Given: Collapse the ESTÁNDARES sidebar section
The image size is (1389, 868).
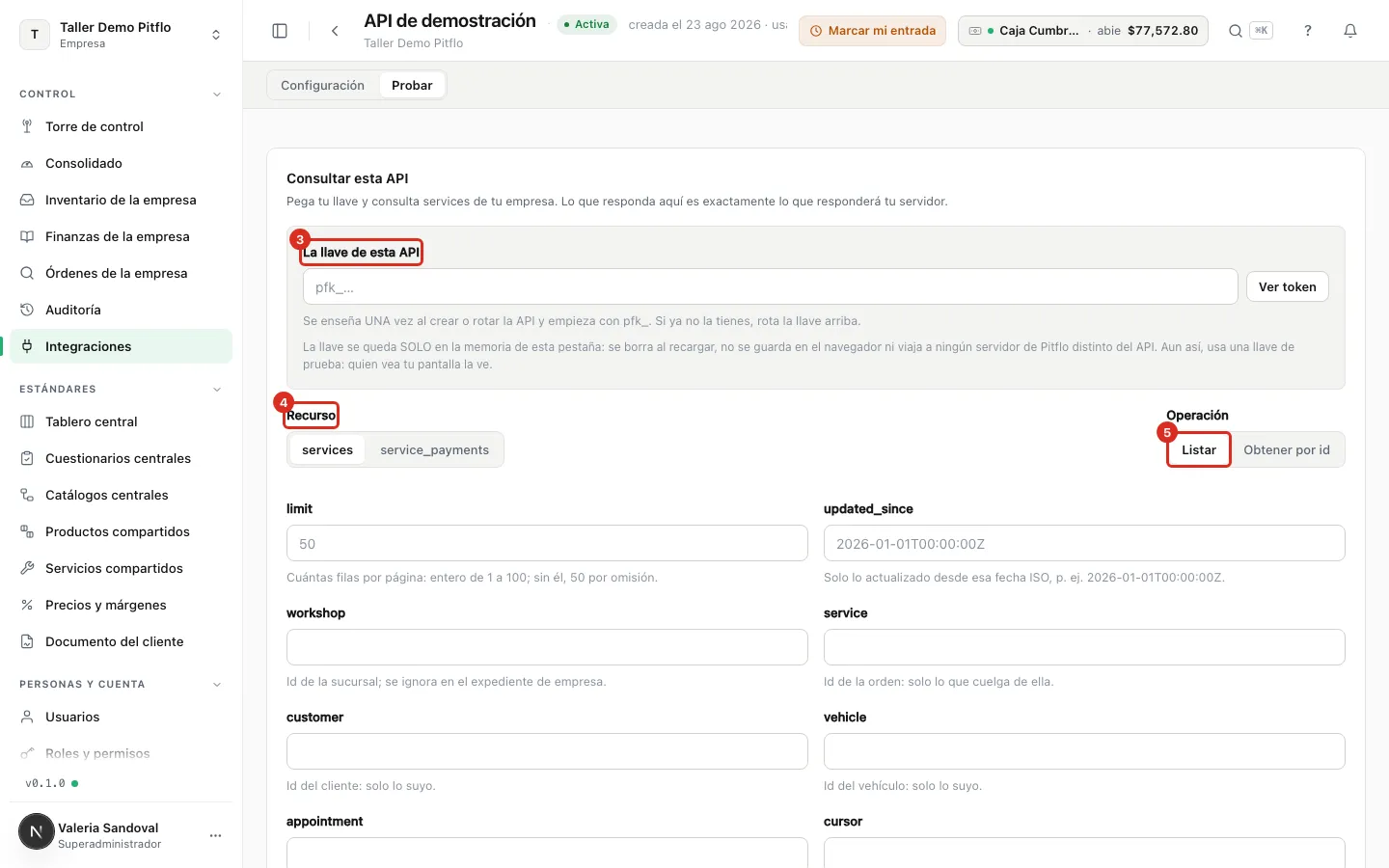Looking at the screenshot, I should (x=217, y=390).
